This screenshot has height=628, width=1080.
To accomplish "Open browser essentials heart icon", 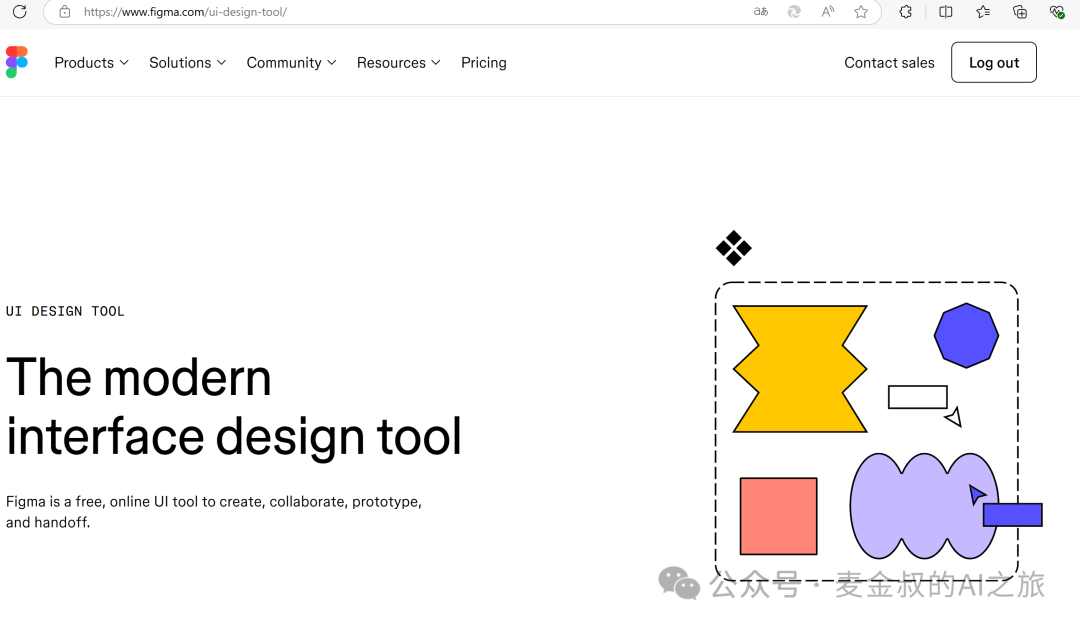I will (x=1057, y=12).
